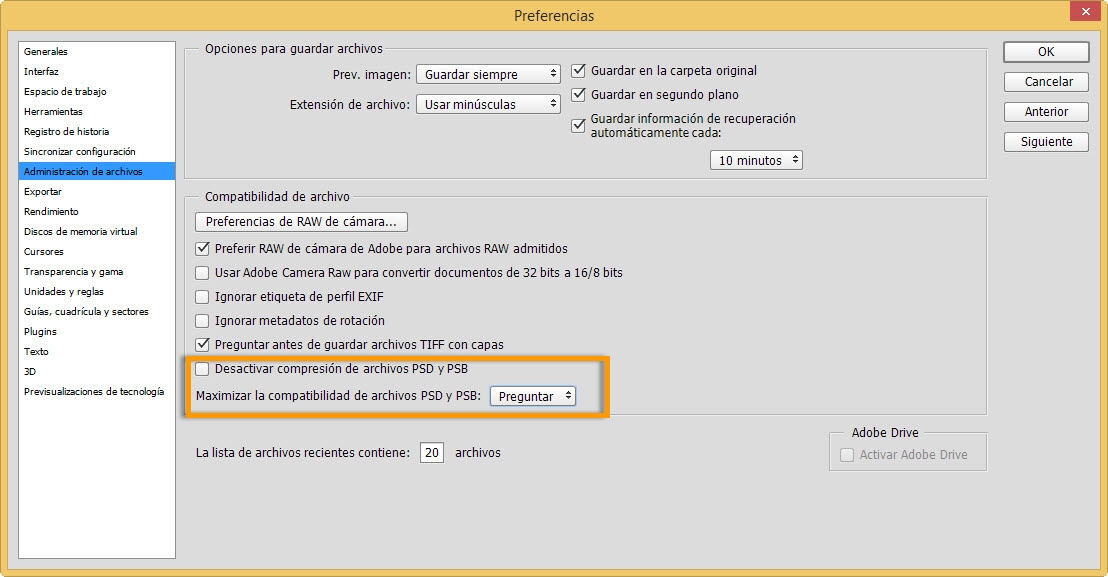Open the "Prev. imagen" dropdown
This screenshot has width=1108, height=577.
pyautogui.click(x=488, y=73)
